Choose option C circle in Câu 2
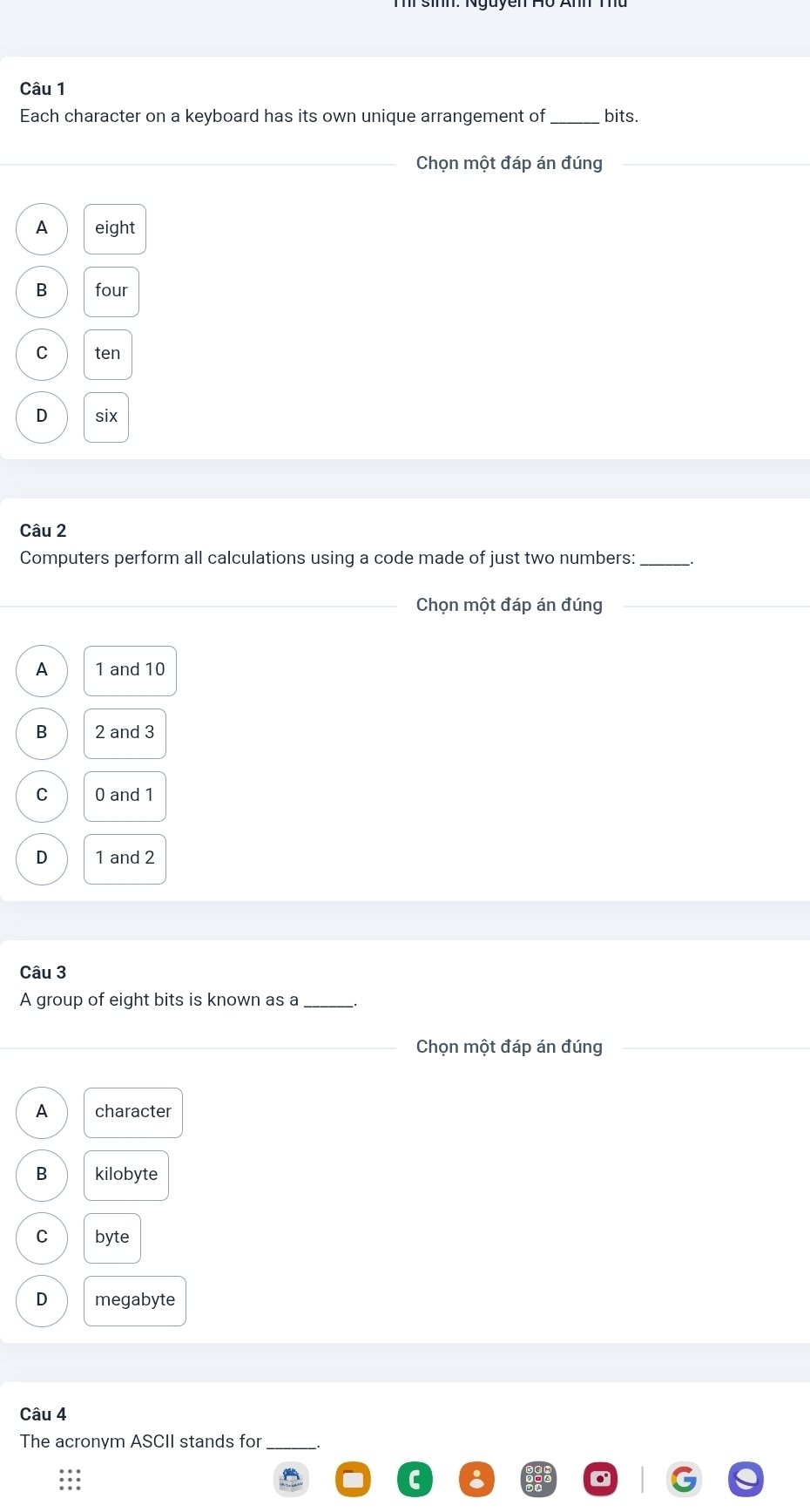This screenshot has width=810, height=1512. (42, 796)
